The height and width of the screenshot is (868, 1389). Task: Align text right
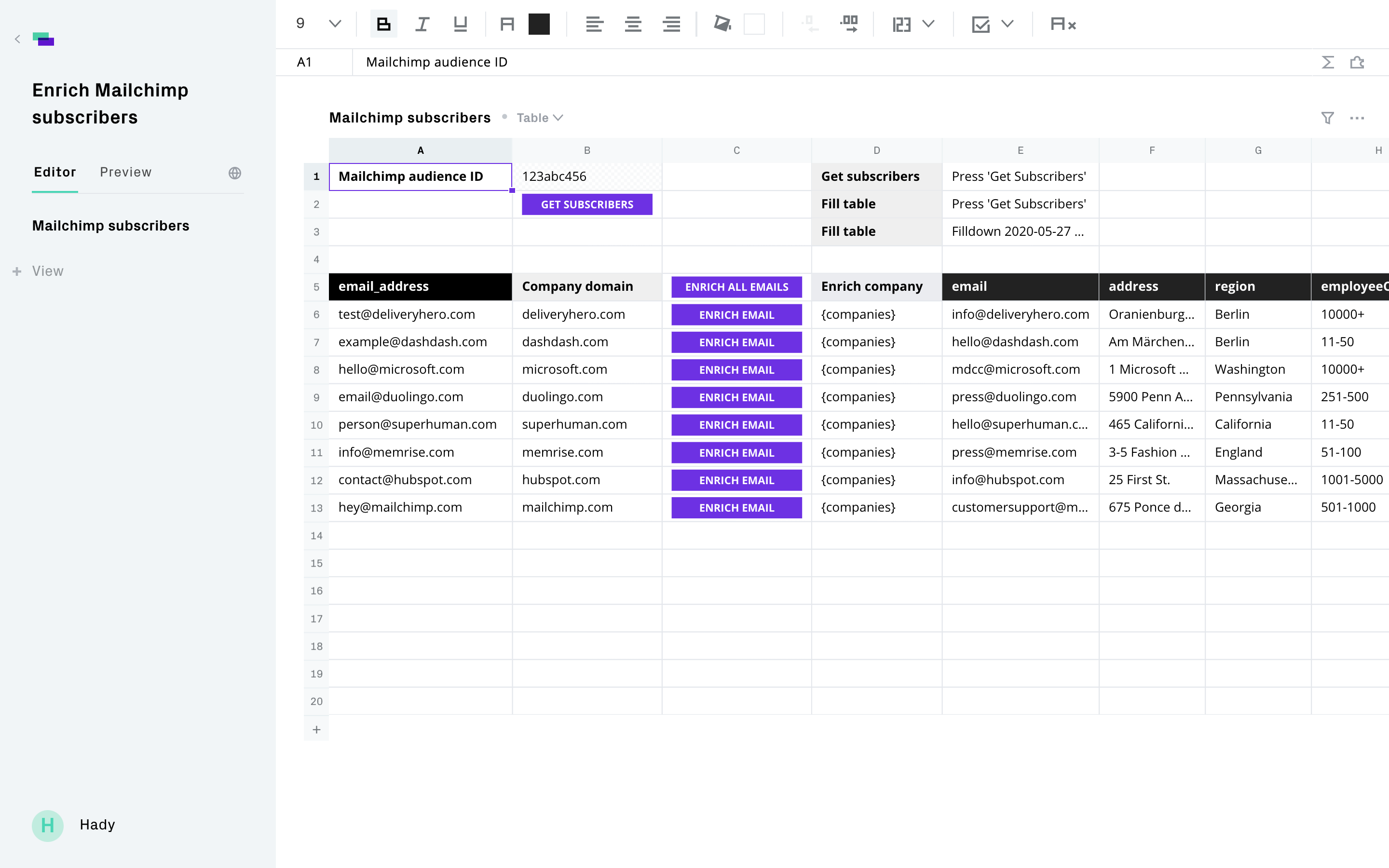click(671, 24)
